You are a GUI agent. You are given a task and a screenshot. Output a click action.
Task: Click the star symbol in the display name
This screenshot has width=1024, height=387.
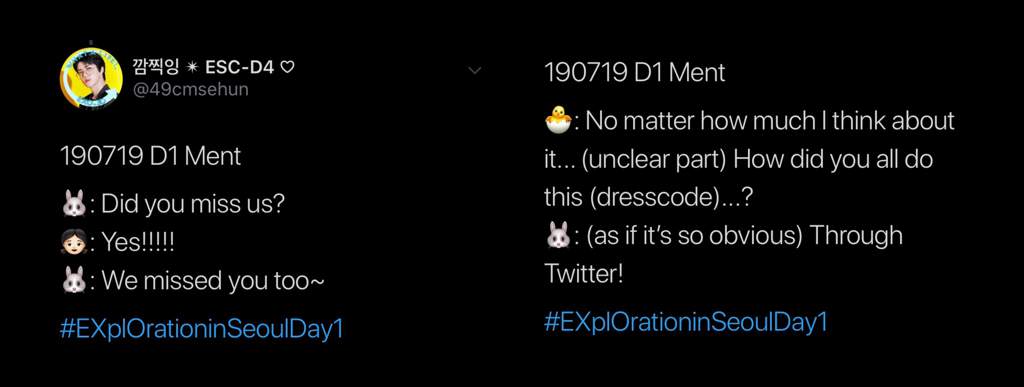[x=192, y=67]
